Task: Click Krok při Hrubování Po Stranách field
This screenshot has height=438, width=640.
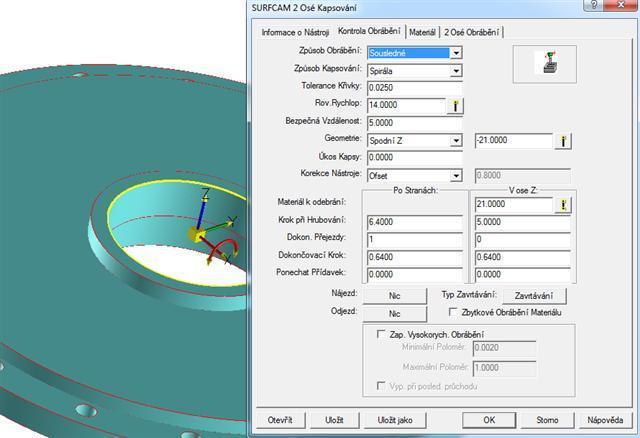Action: [415, 222]
